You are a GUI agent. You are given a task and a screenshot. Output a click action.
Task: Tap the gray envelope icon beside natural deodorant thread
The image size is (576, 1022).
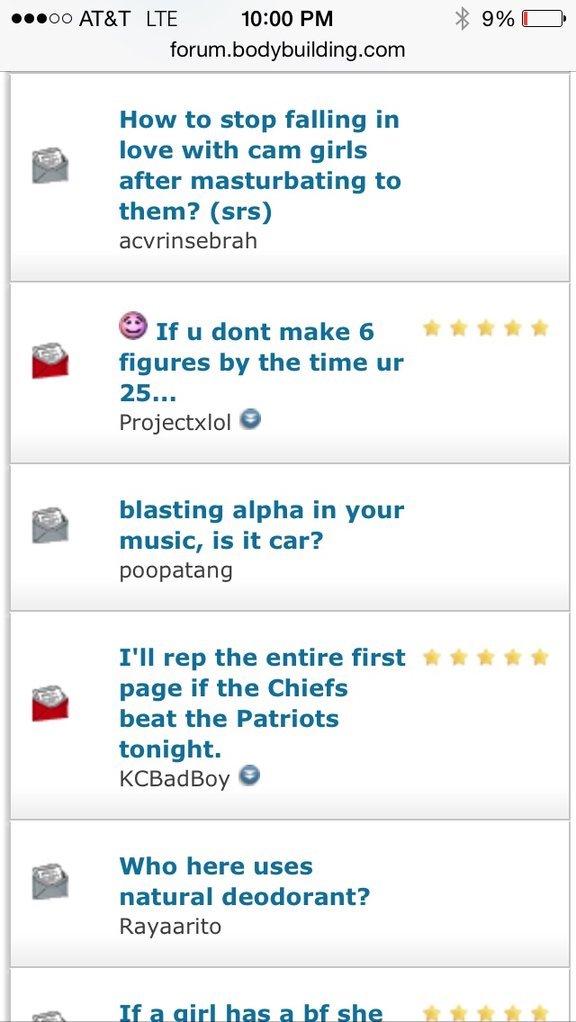50,881
